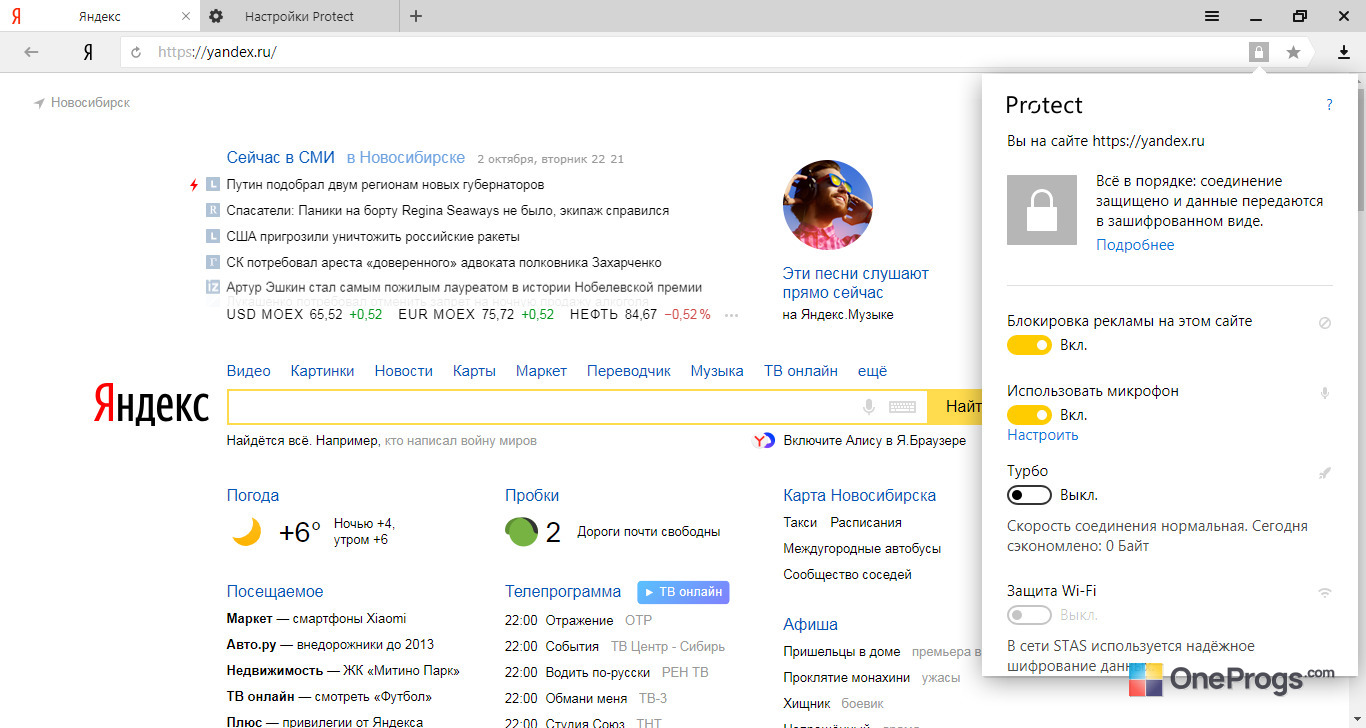Open the Пробки section link
The height and width of the screenshot is (728, 1366).
tap(532, 495)
